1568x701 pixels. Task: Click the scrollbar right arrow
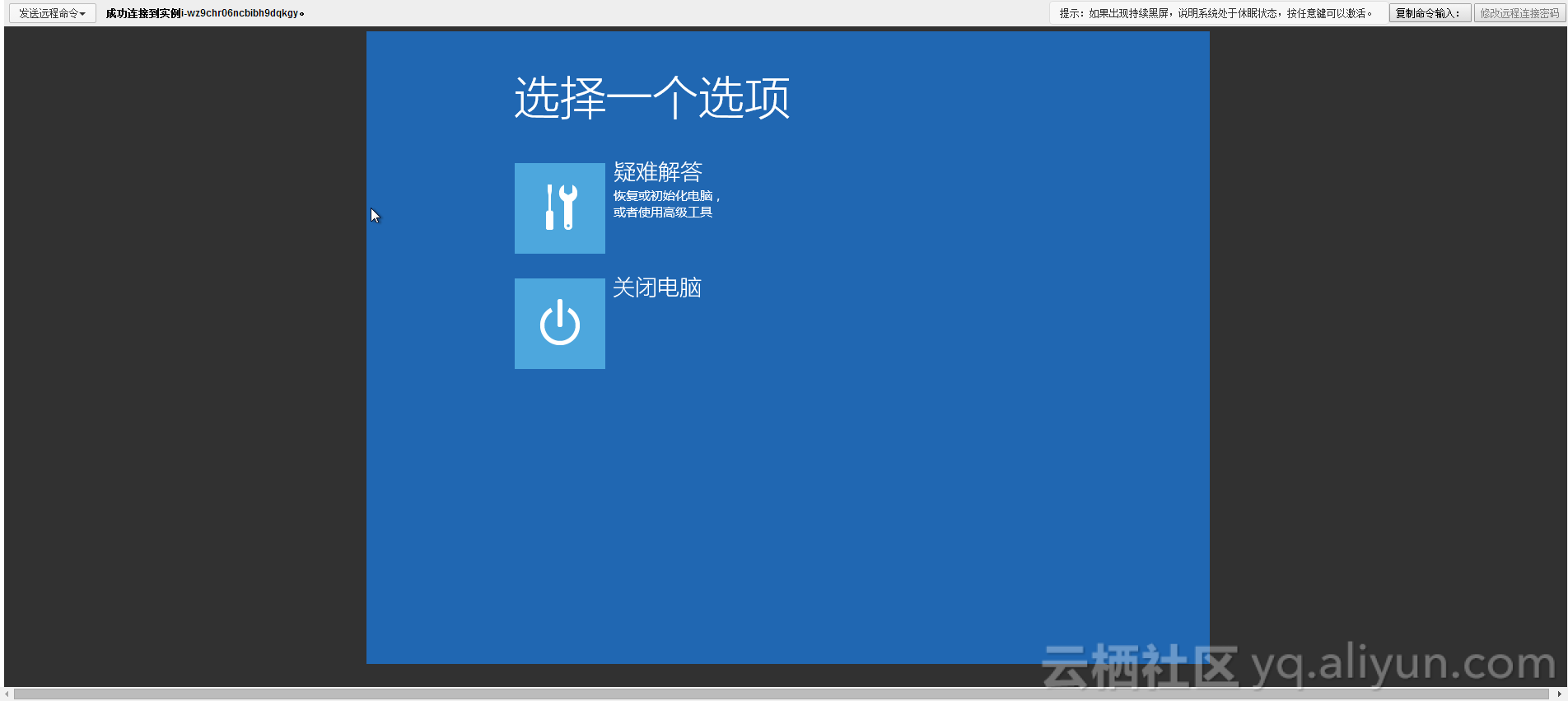click(x=1558, y=694)
